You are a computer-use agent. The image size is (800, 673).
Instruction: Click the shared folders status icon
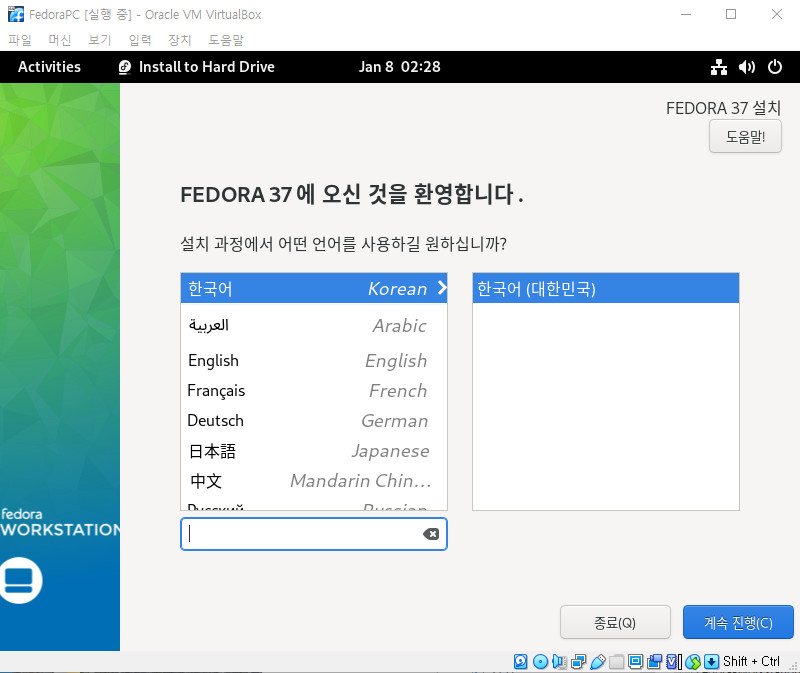[616, 662]
